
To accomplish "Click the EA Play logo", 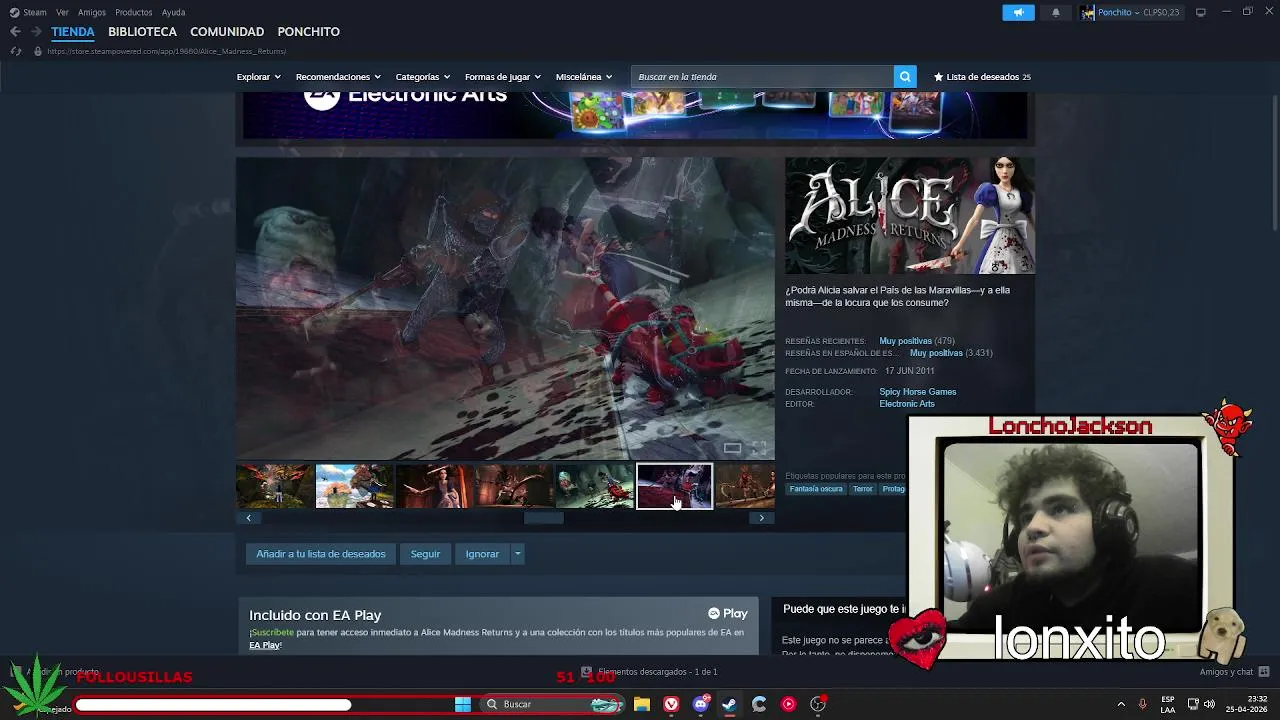I will 728,614.
